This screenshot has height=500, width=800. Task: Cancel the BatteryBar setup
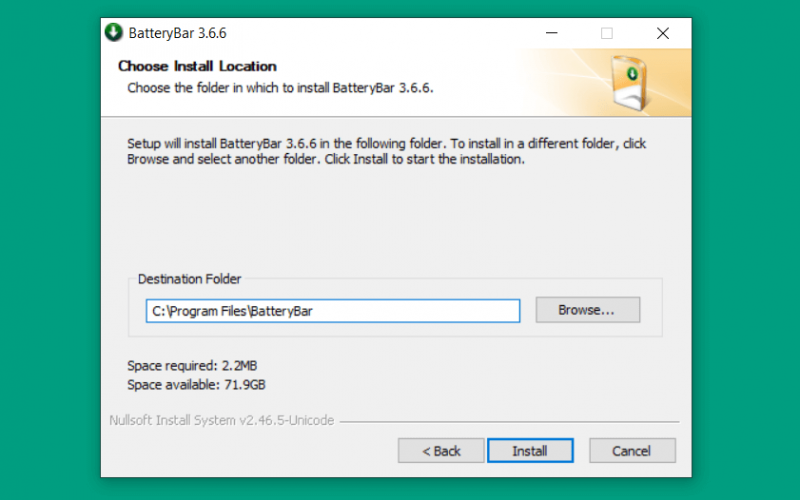[x=632, y=451]
